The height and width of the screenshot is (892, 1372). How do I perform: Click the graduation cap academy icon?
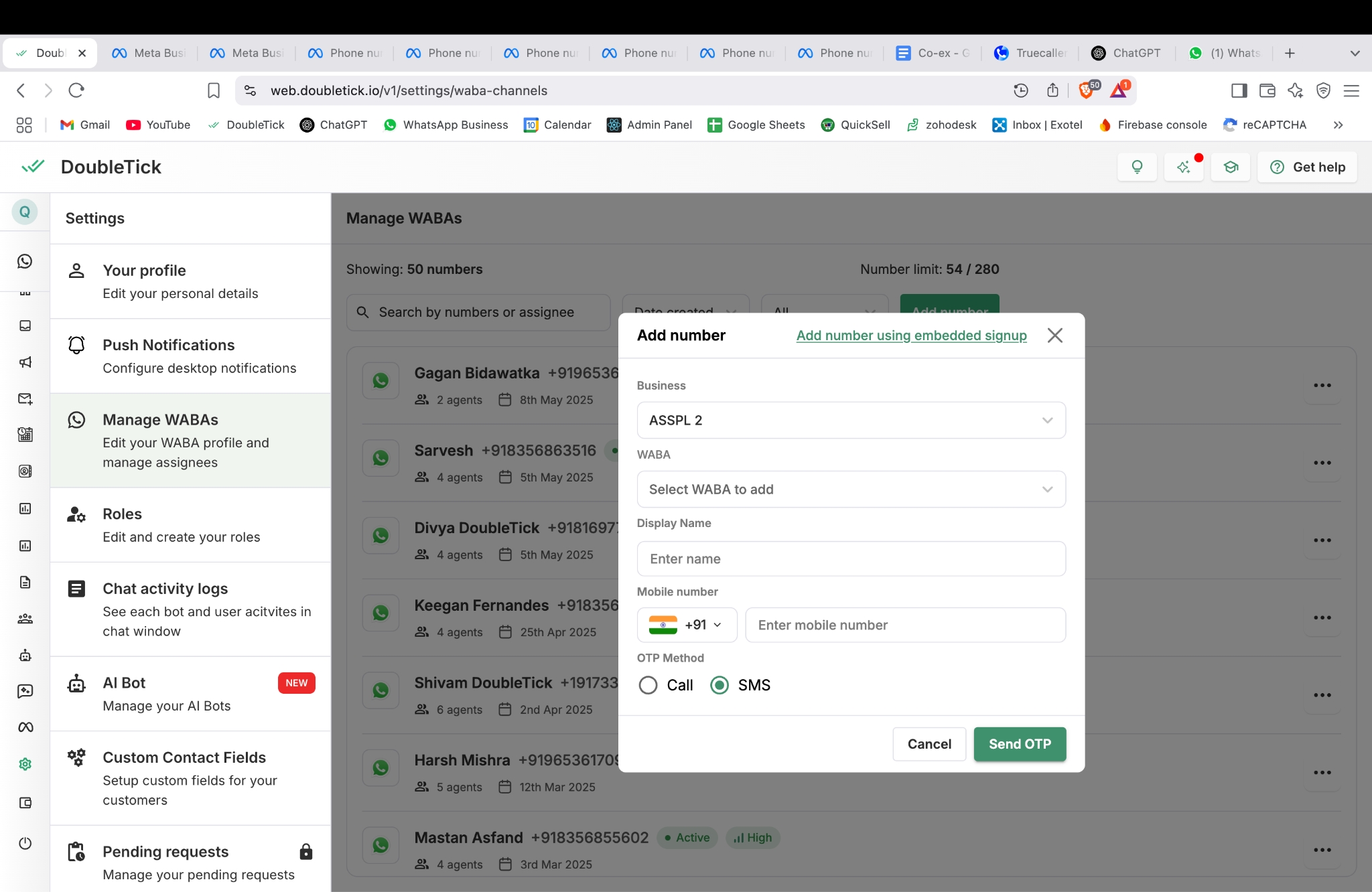(x=1231, y=167)
